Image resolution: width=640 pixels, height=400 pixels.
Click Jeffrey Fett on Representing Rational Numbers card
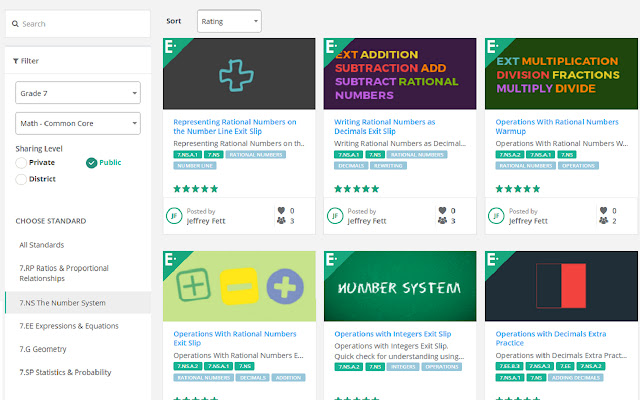point(206,221)
